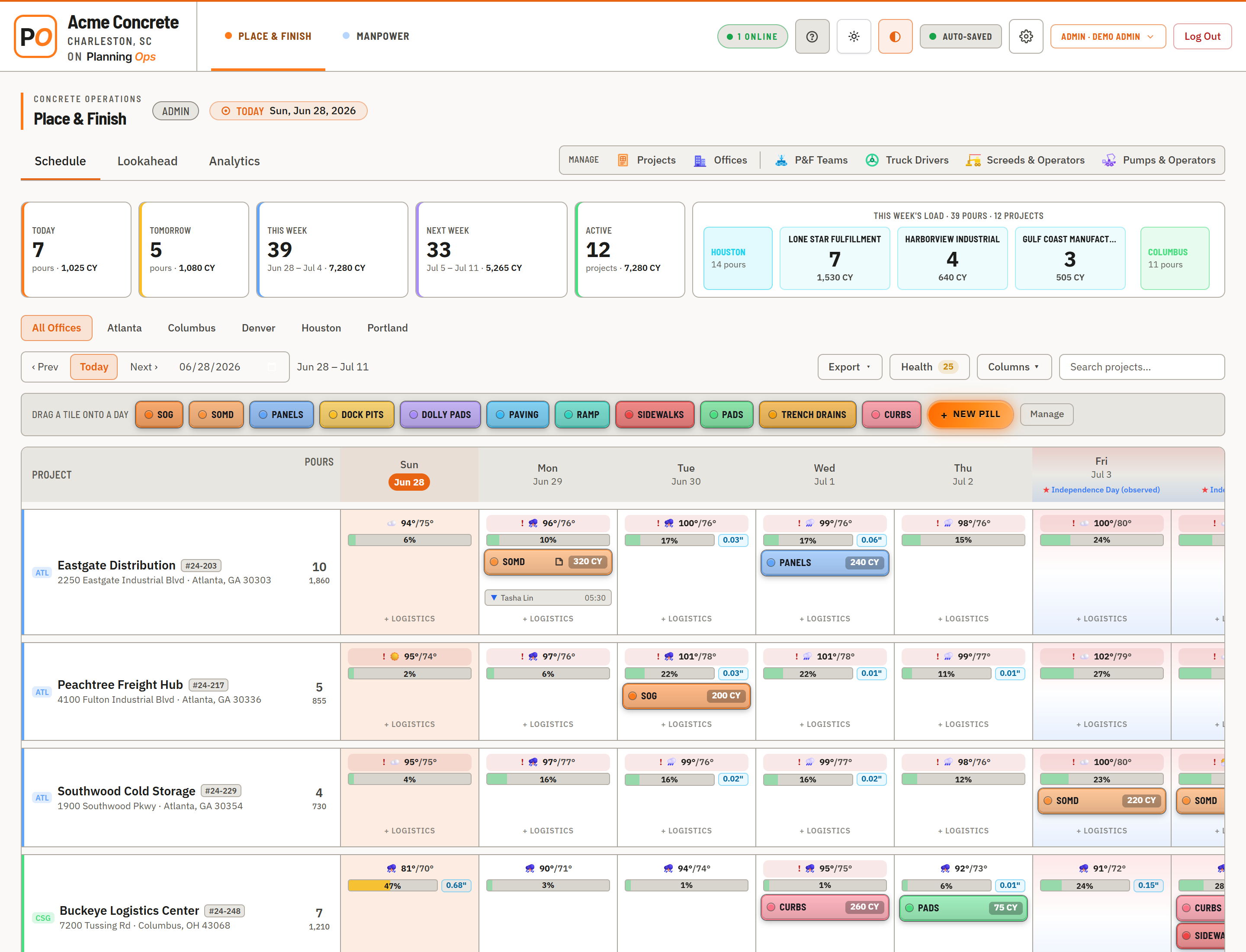Filter by Columbus office
This screenshot has height=952, width=1246.
(x=192, y=328)
